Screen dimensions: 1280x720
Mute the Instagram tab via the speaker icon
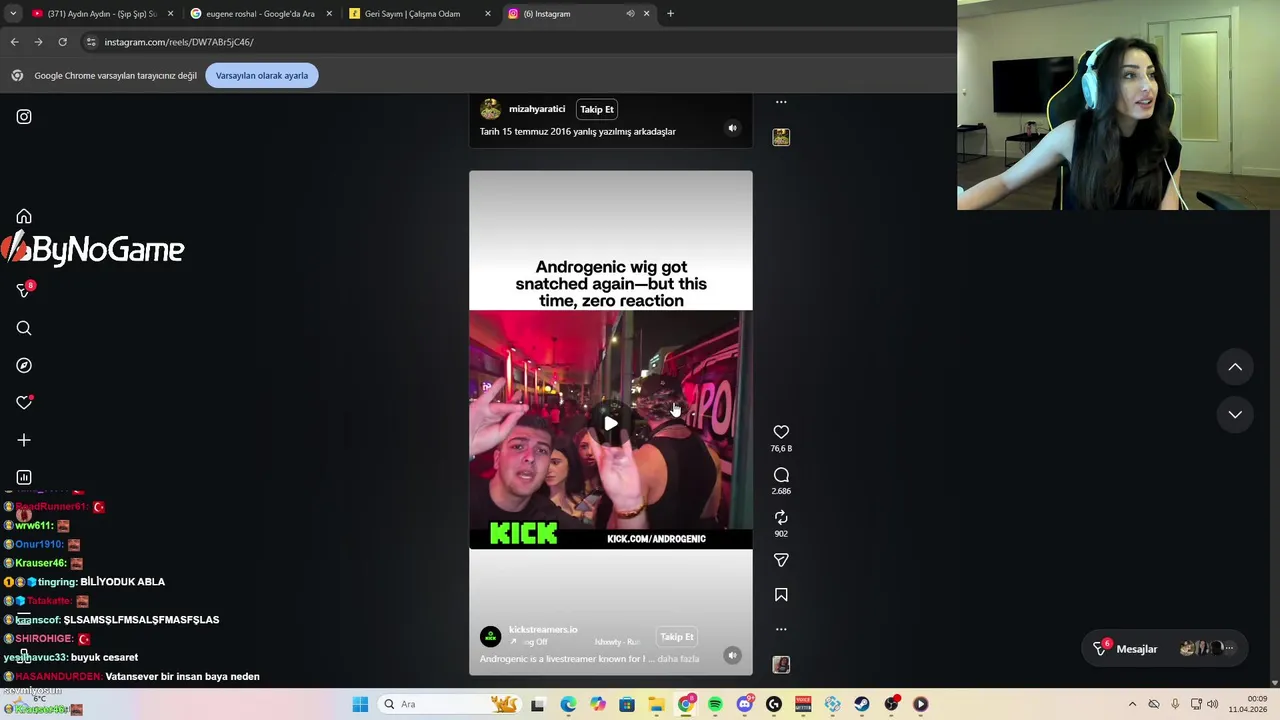point(630,14)
